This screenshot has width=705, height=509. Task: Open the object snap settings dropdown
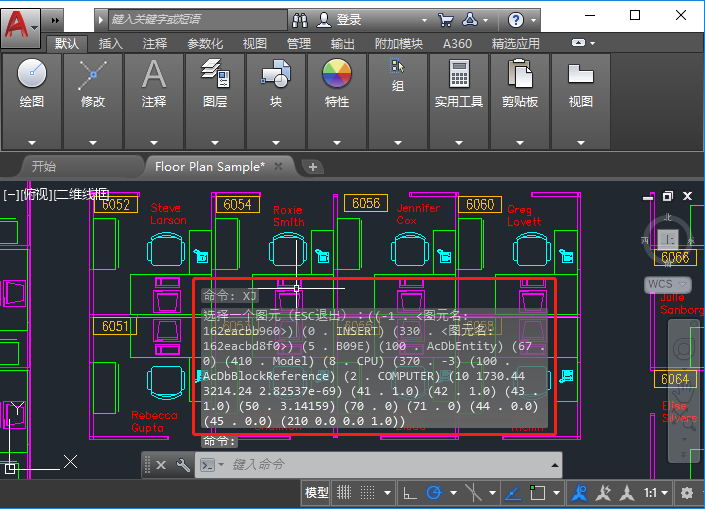556,493
